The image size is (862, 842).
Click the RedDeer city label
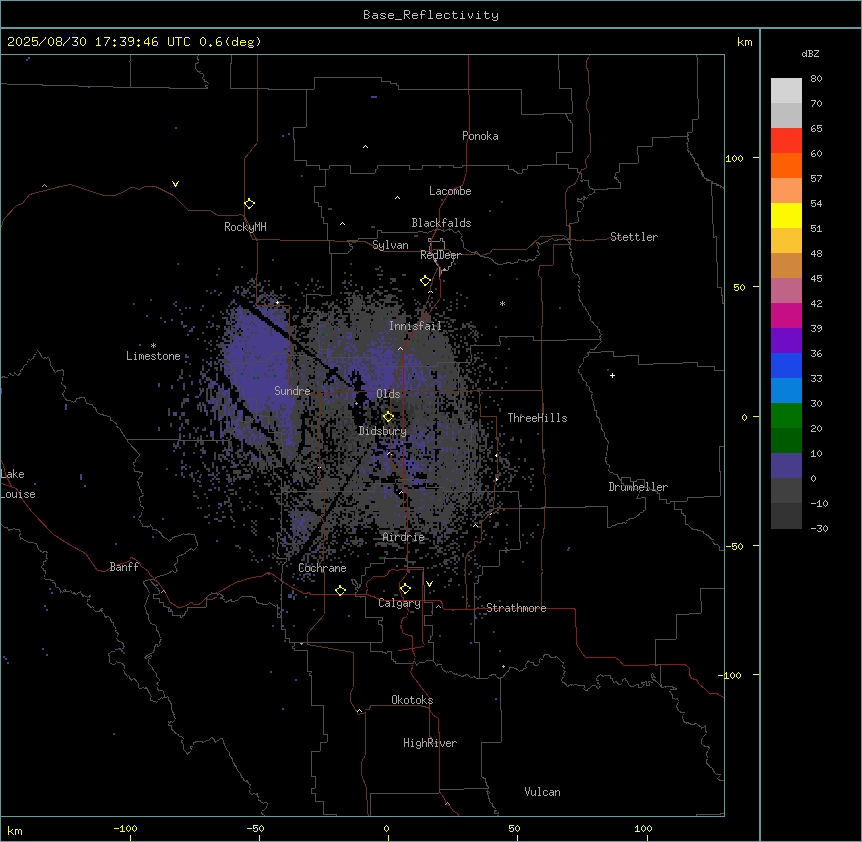tap(440, 255)
